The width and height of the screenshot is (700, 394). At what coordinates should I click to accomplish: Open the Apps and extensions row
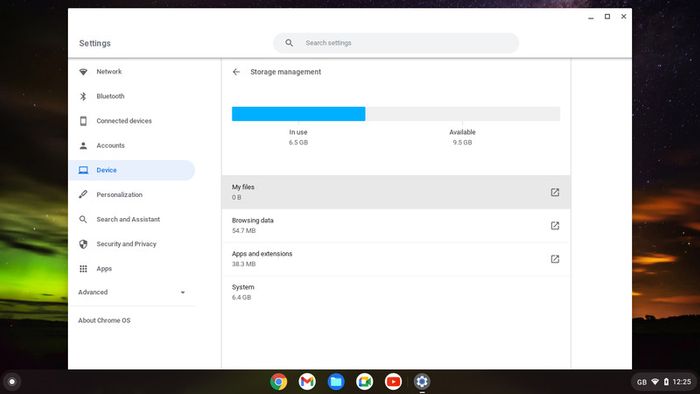click(396, 259)
